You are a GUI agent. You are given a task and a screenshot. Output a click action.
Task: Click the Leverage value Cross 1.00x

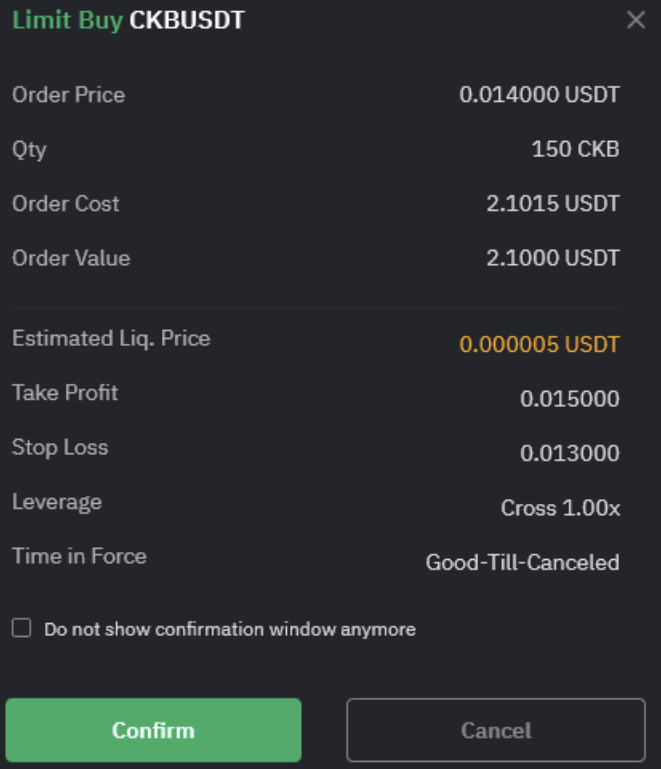tap(560, 508)
